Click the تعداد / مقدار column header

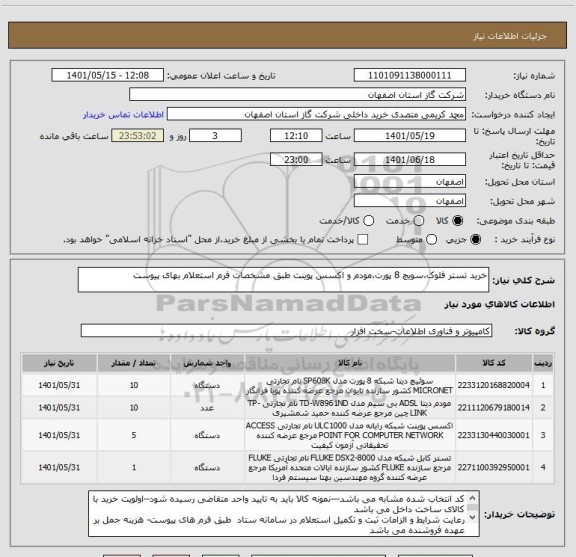click(x=134, y=363)
